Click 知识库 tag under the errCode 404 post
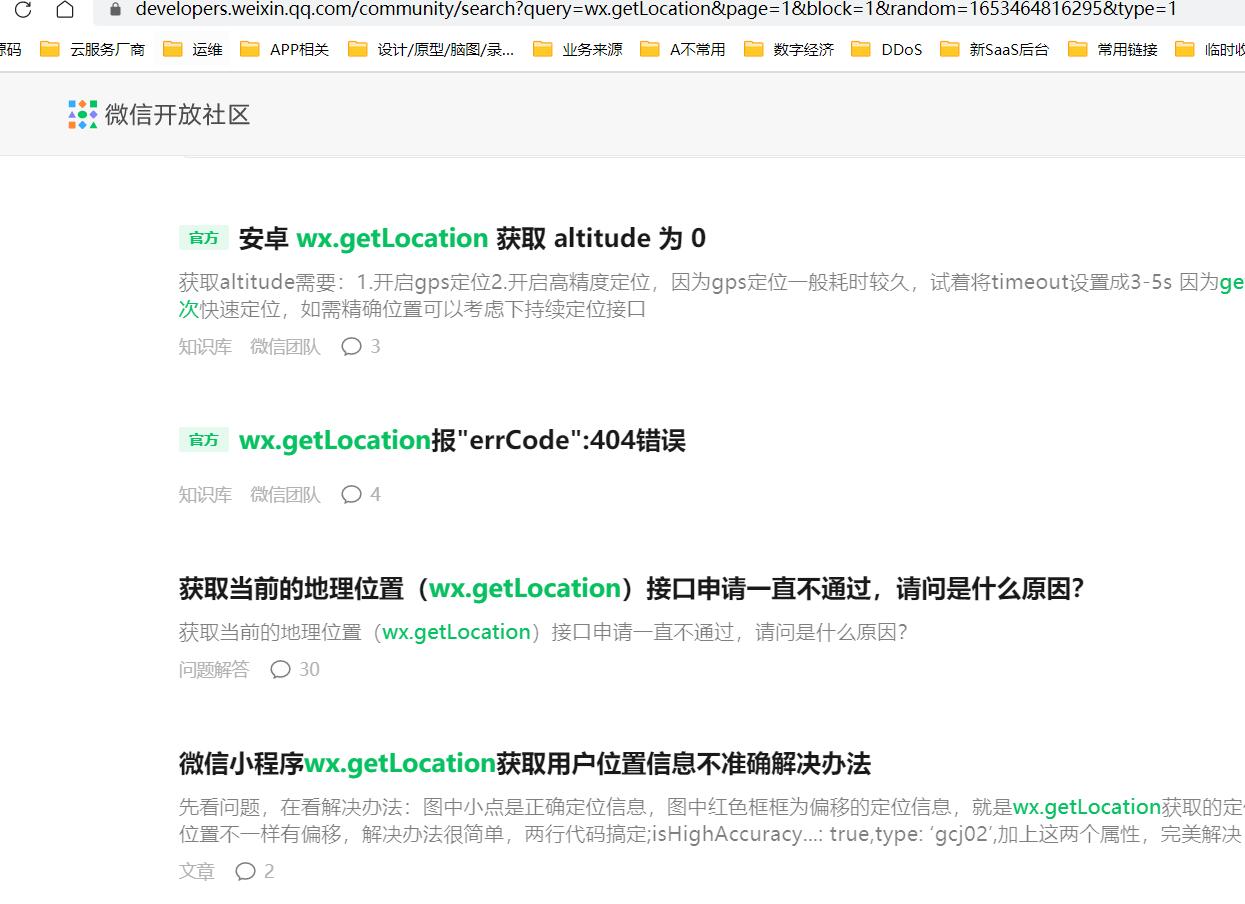This screenshot has width=1245, height=904. (x=205, y=494)
